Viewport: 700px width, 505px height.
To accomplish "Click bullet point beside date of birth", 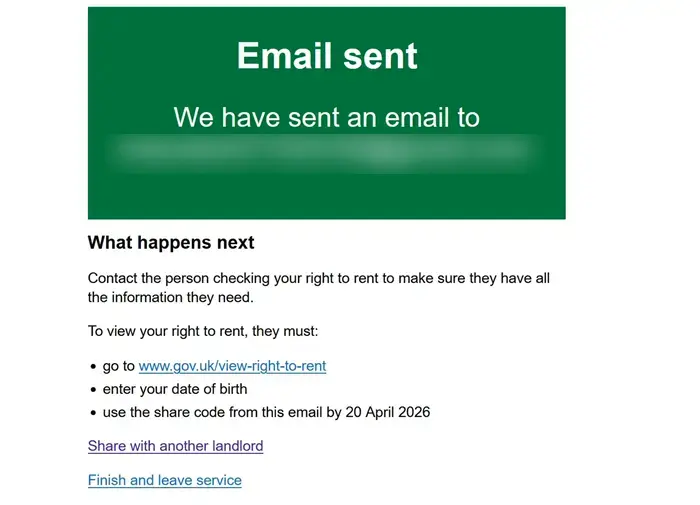I will coord(94,390).
